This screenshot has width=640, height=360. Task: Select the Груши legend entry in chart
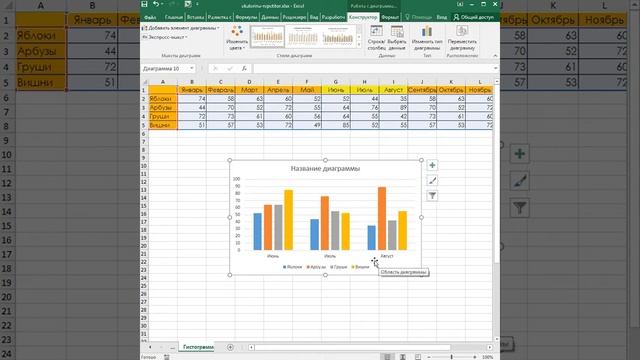tap(339, 267)
